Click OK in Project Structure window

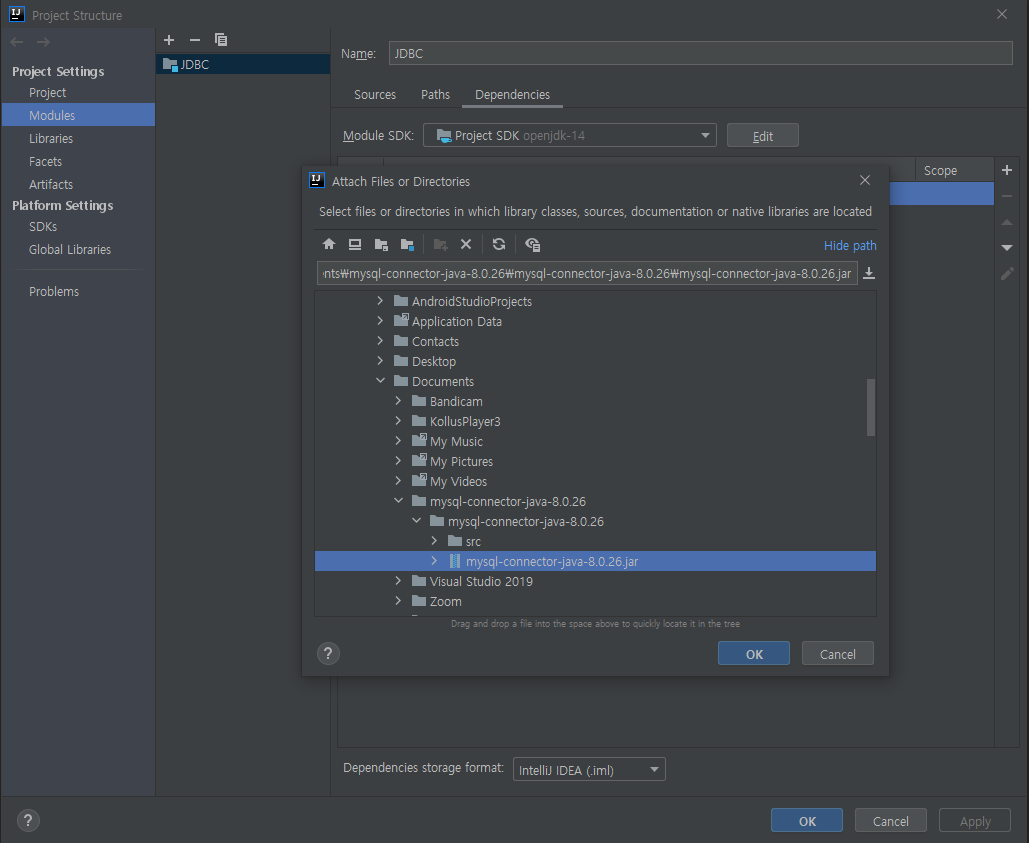click(x=807, y=821)
